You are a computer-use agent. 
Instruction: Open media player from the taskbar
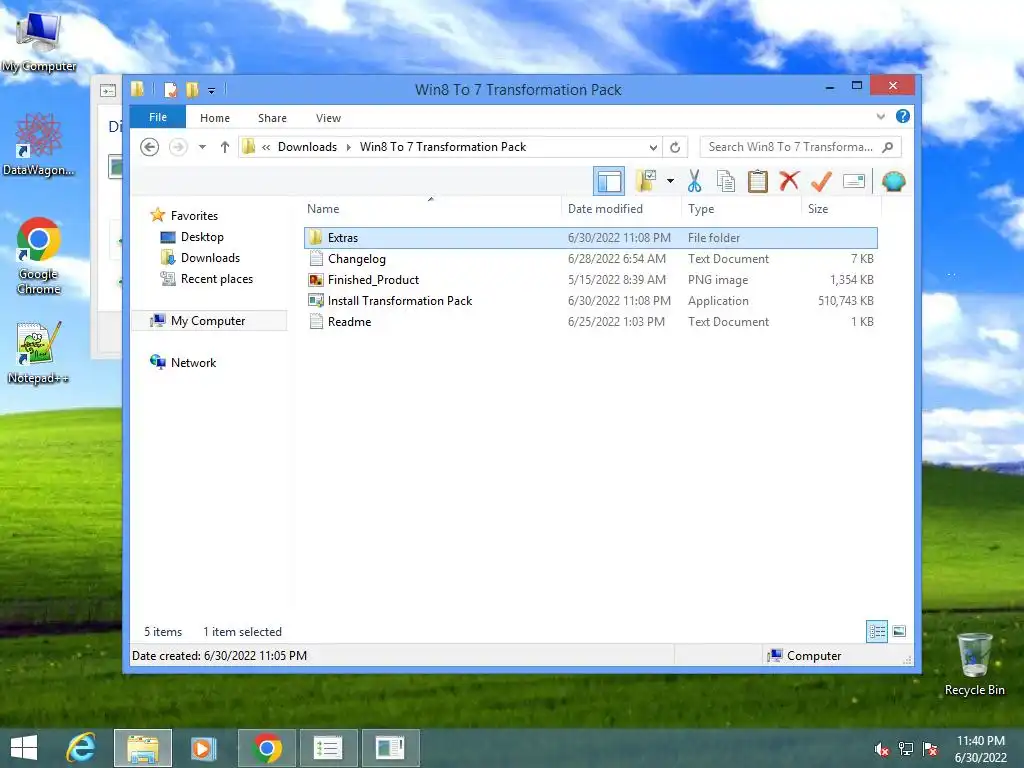tap(202, 748)
